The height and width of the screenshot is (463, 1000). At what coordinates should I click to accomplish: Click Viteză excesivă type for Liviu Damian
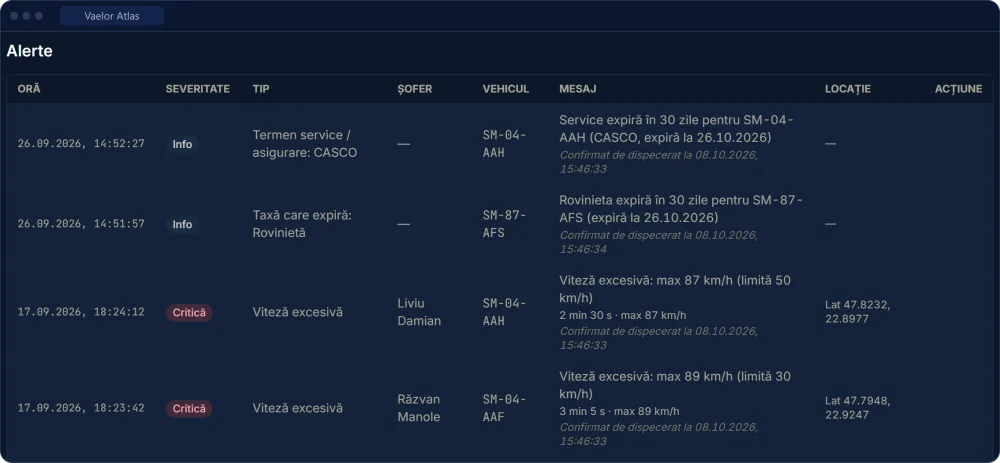click(x=298, y=312)
